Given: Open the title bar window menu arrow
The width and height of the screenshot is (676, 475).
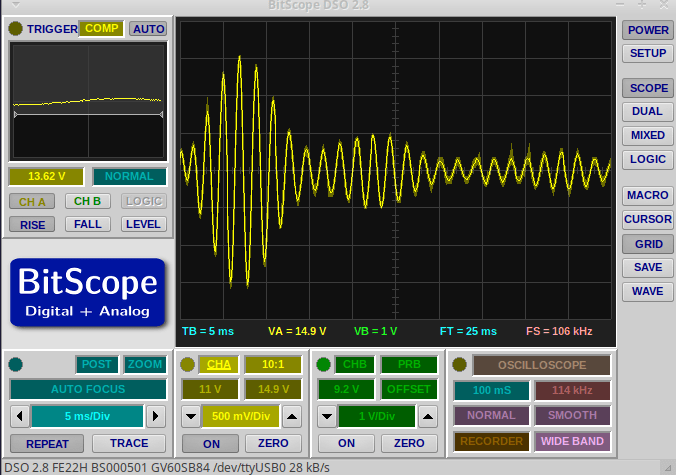Looking at the screenshot, I should pos(16,5).
